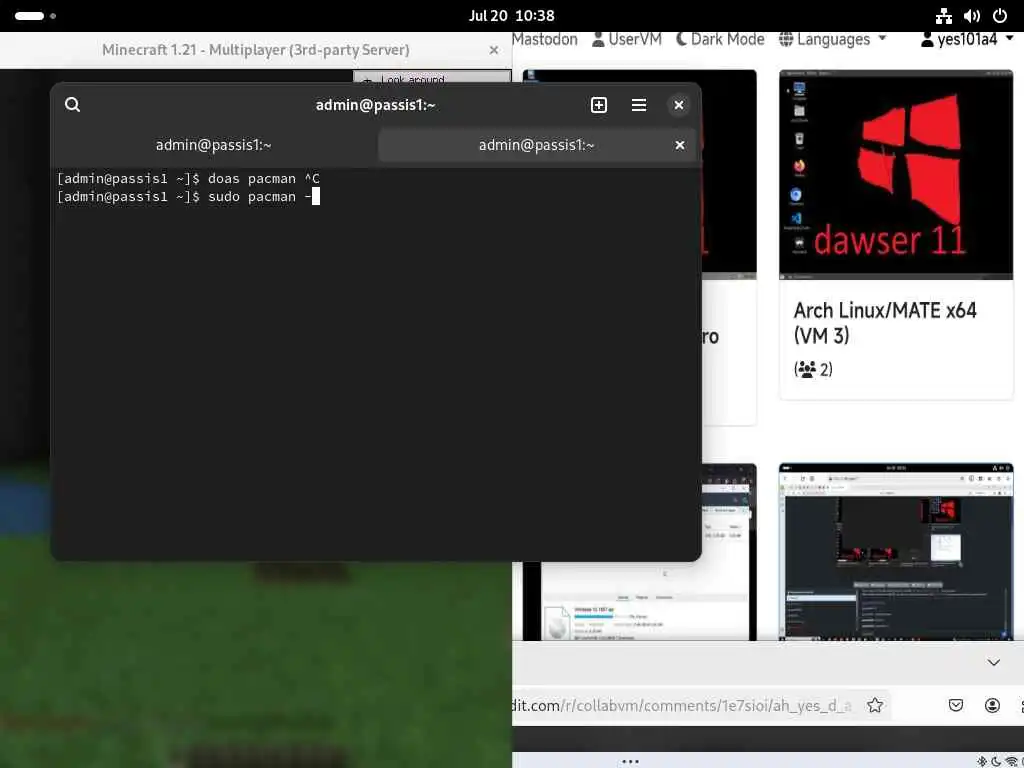Close the second terminal tab
Screen dimensions: 1024x768
pyautogui.click(x=680, y=145)
